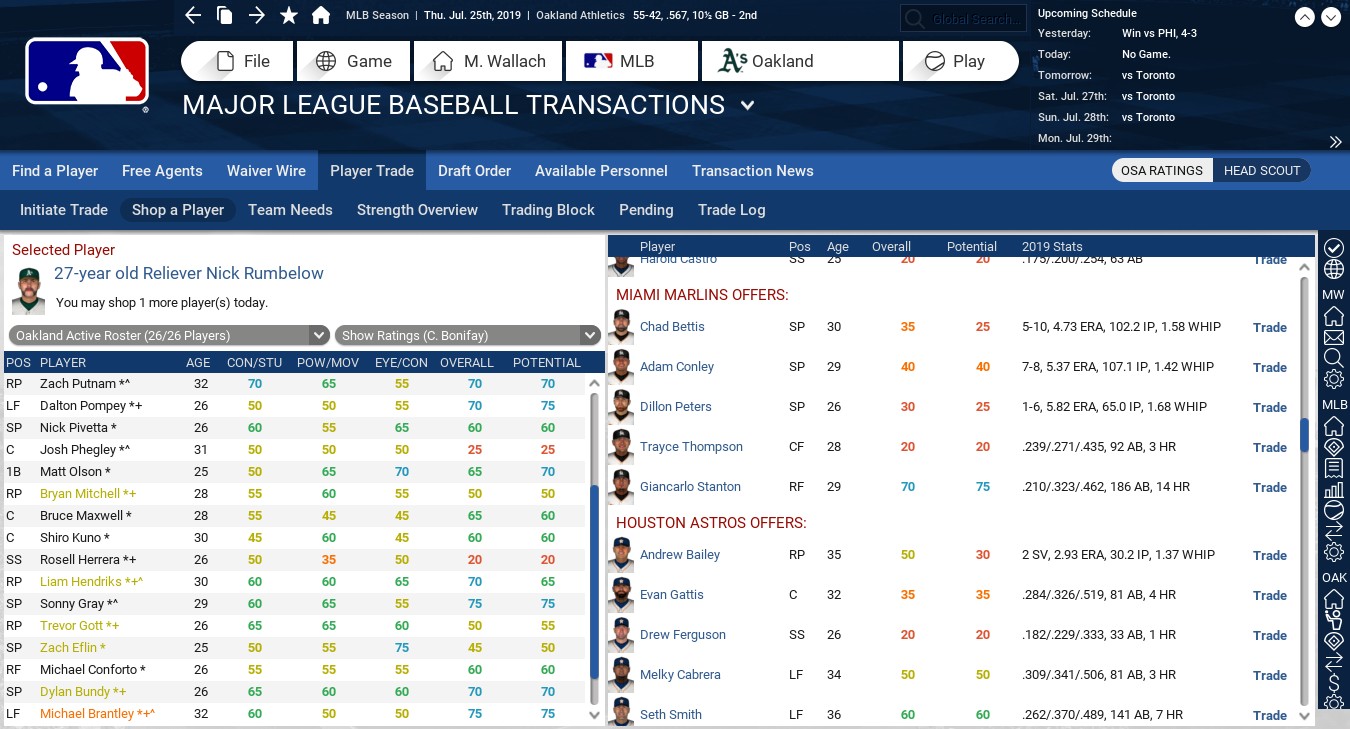Click the dollar sign icon in right sidebar

tap(1333, 683)
